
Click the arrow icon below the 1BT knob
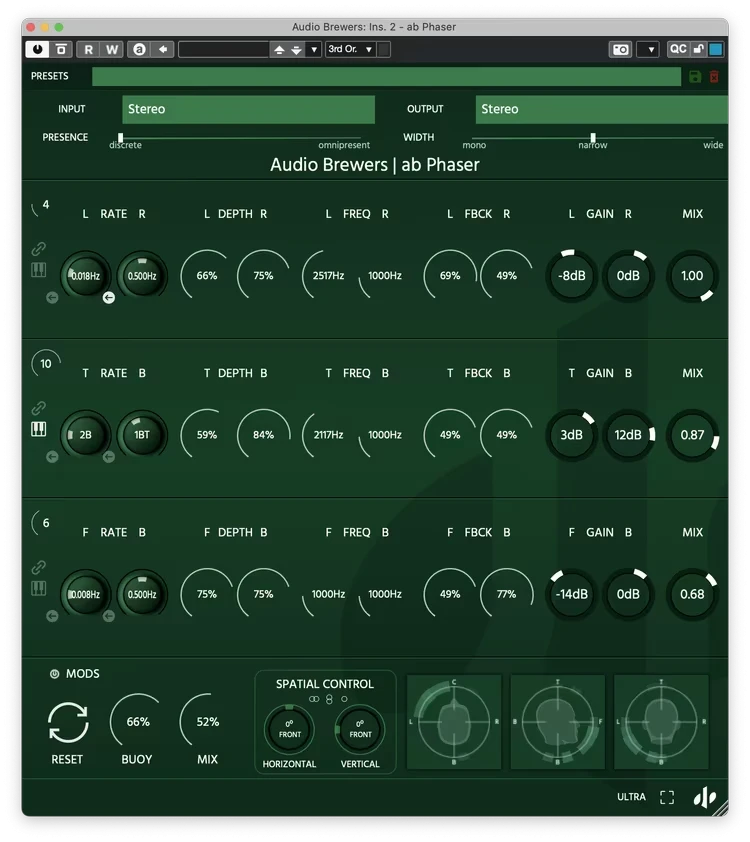108,457
